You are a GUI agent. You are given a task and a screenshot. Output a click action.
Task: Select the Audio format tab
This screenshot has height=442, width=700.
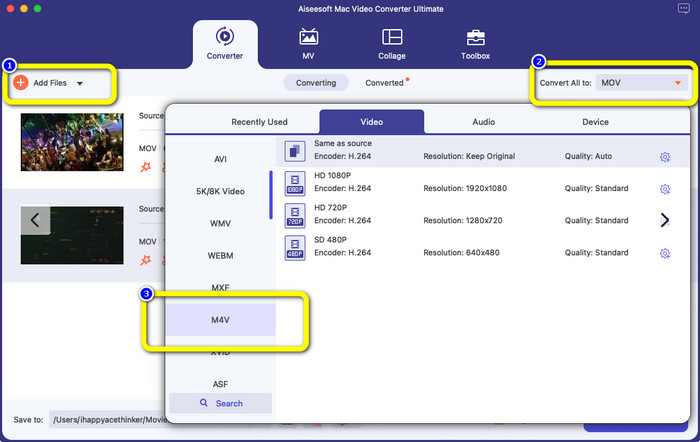[483, 122]
